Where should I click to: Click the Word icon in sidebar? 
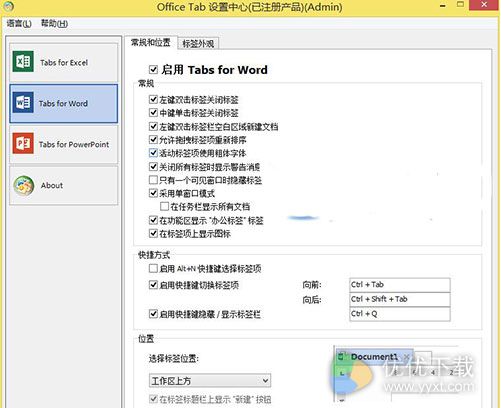pyautogui.click(x=23, y=103)
